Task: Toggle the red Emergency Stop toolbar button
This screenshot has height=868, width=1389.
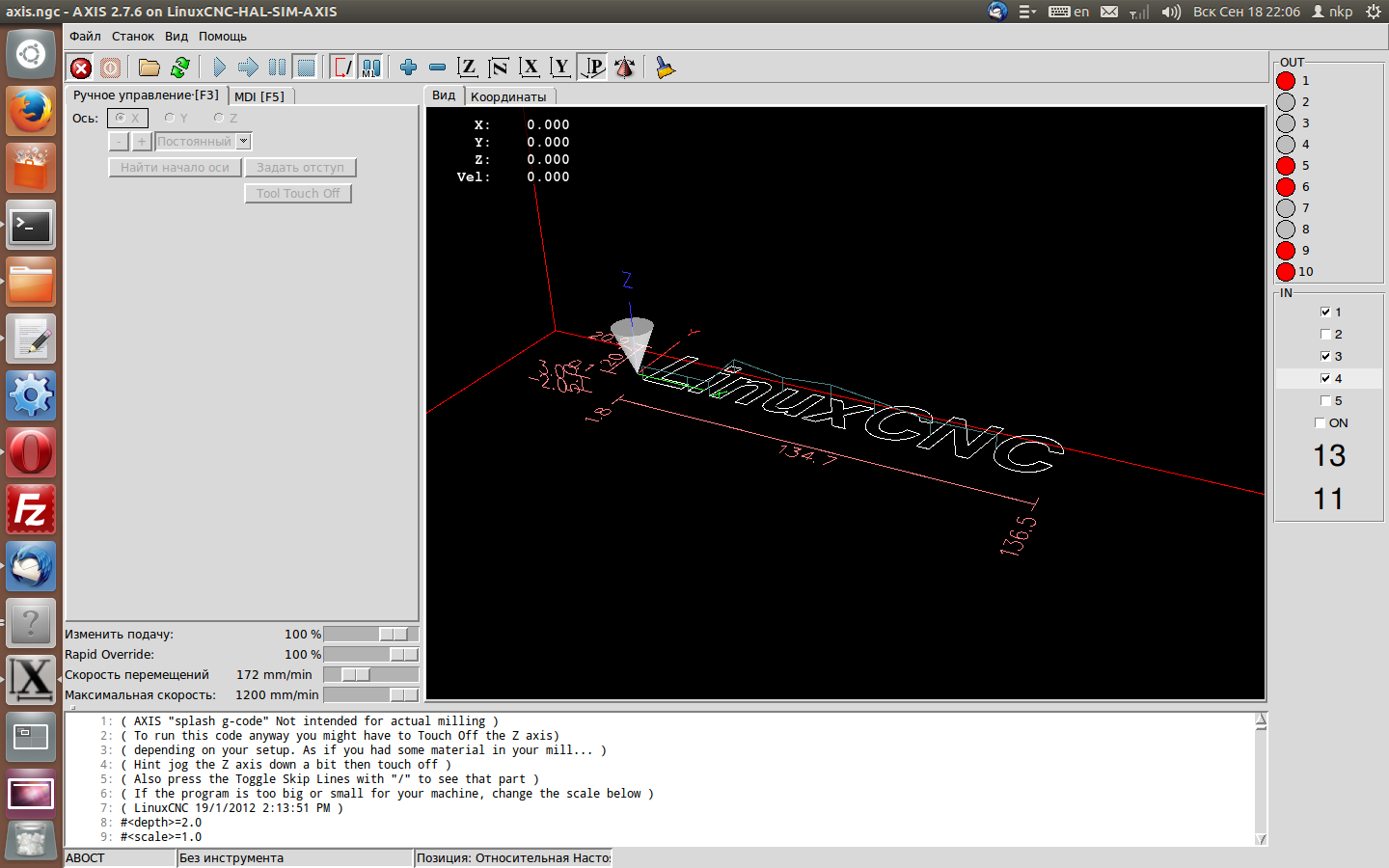Action: point(81,68)
